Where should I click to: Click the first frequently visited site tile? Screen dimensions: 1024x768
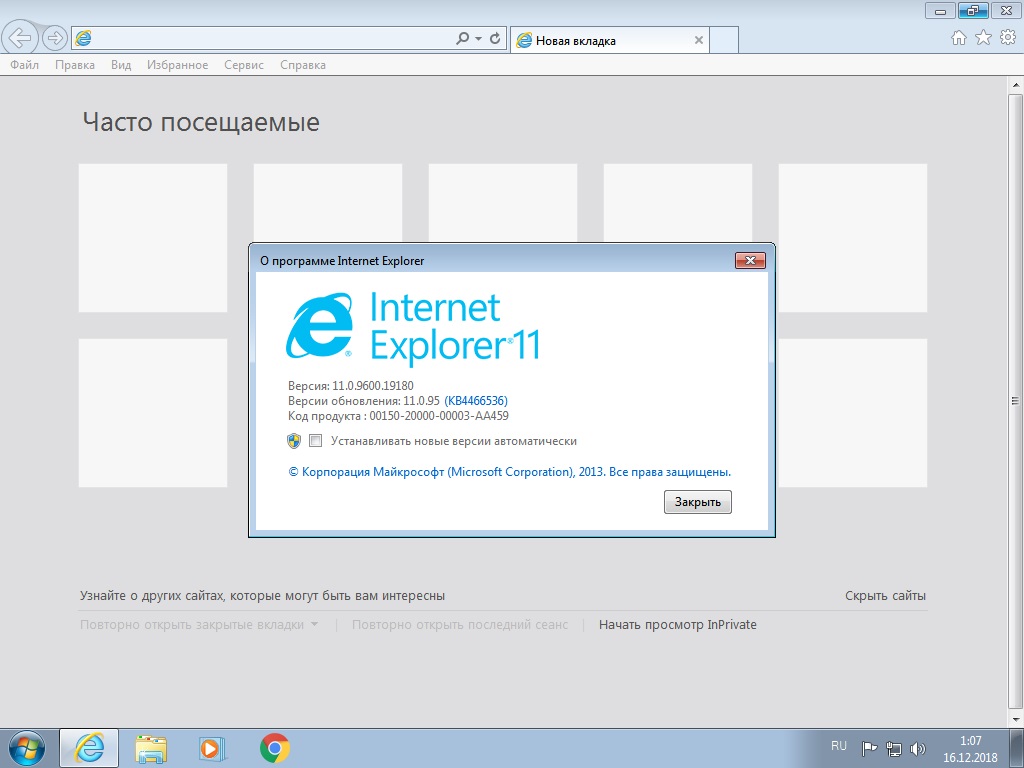(x=153, y=238)
